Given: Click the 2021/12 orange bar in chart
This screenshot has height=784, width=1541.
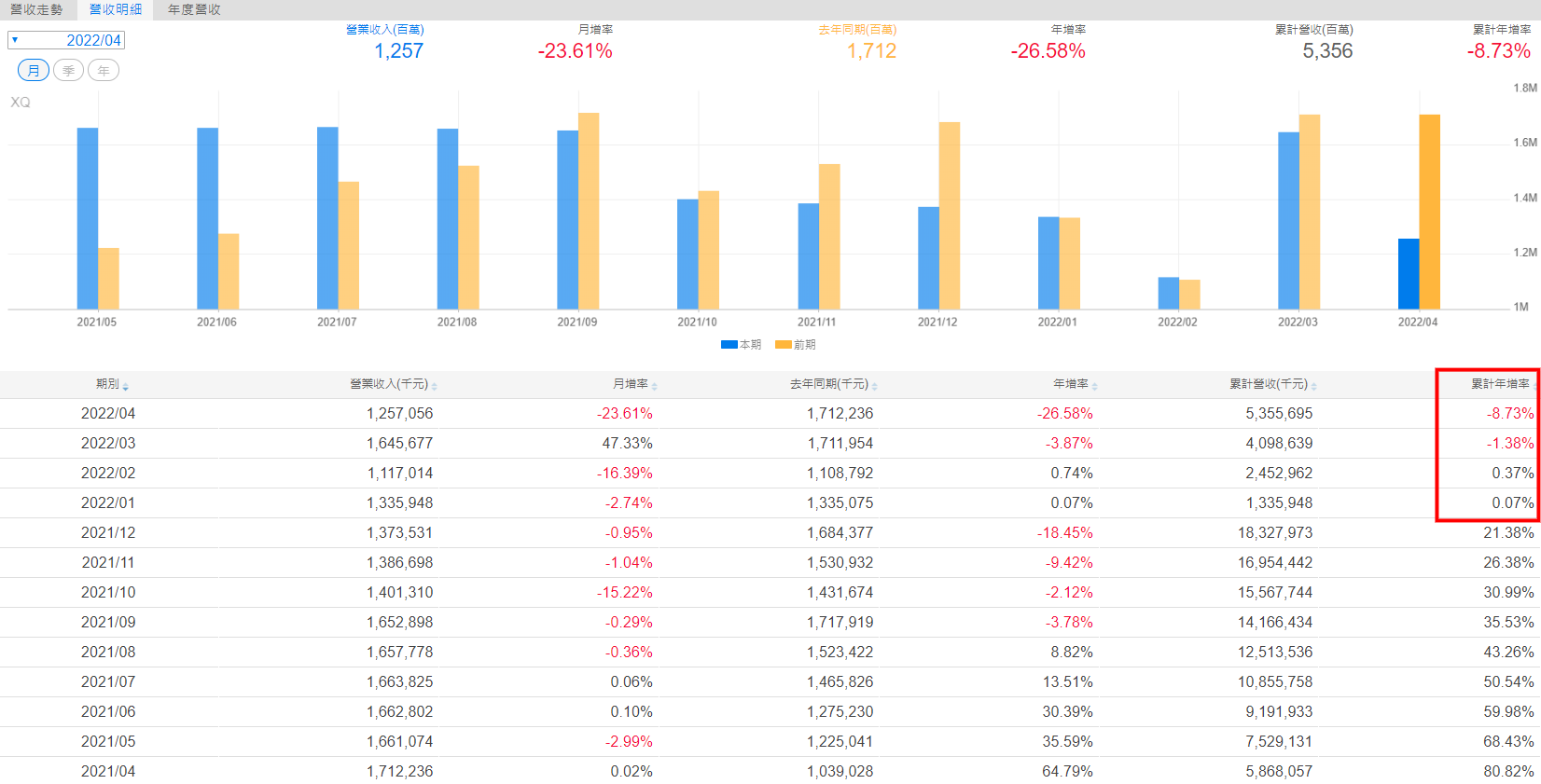Looking at the screenshot, I should click(x=950, y=215).
